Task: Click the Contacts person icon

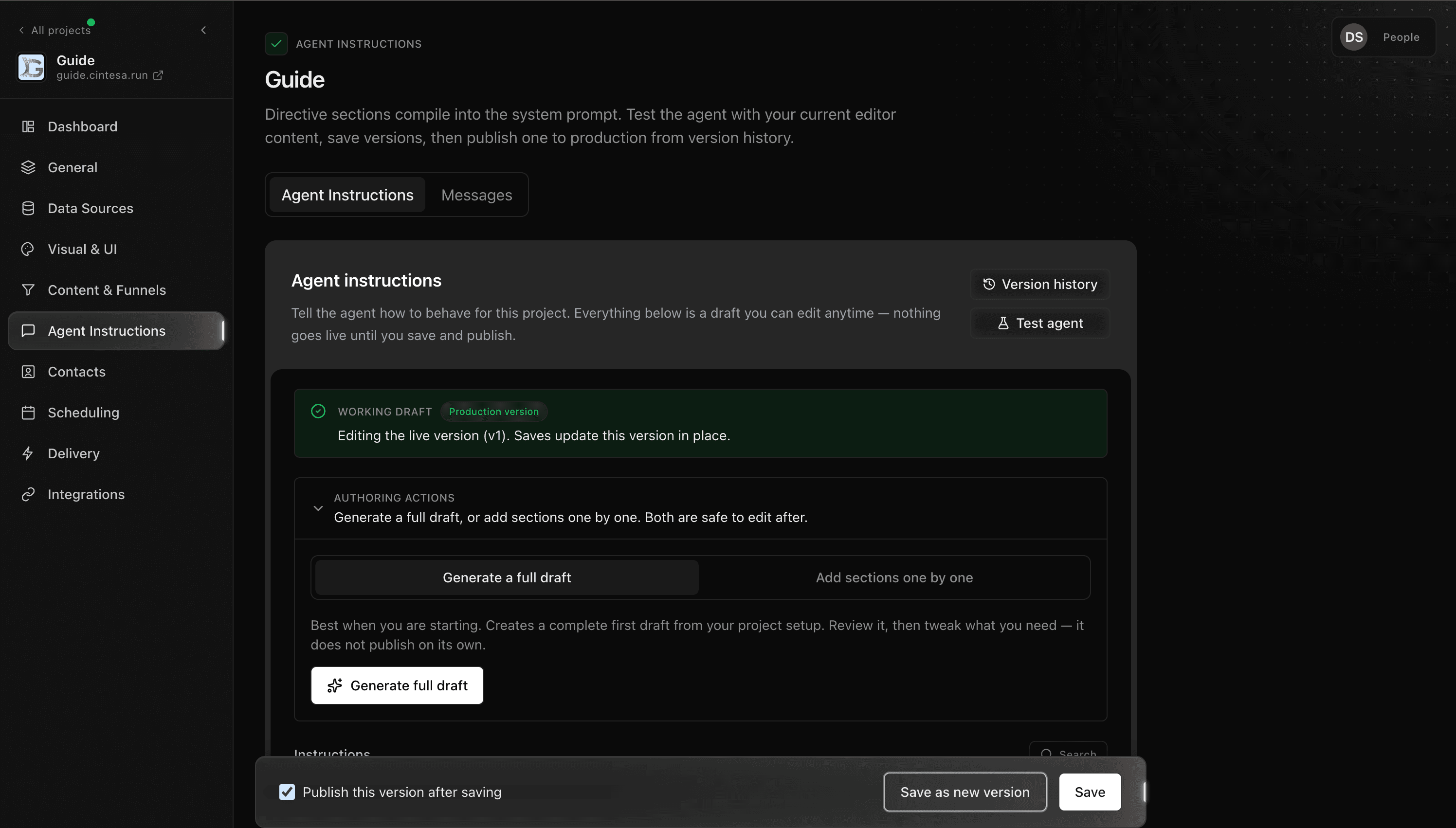Action: (x=28, y=372)
